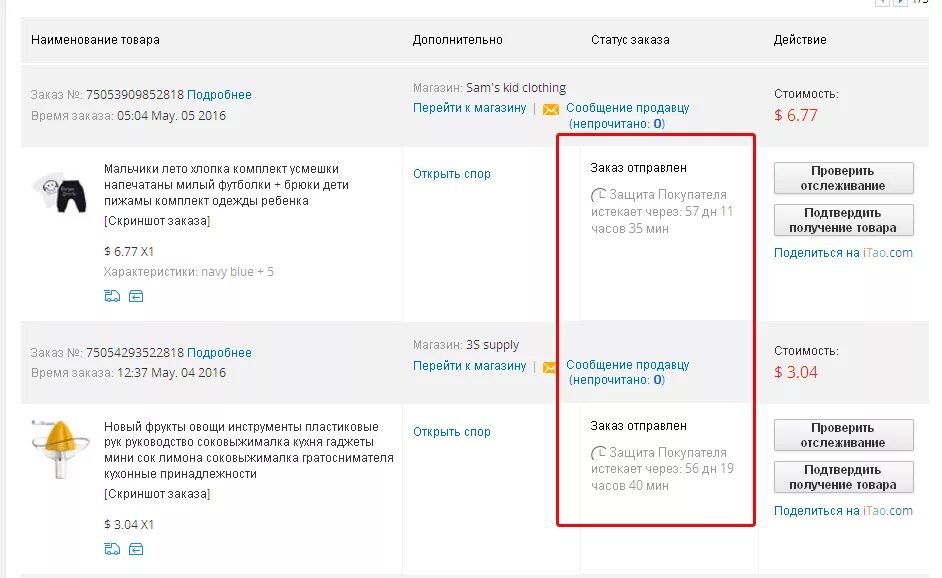Check tracking for $6.77 order

tap(843, 178)
